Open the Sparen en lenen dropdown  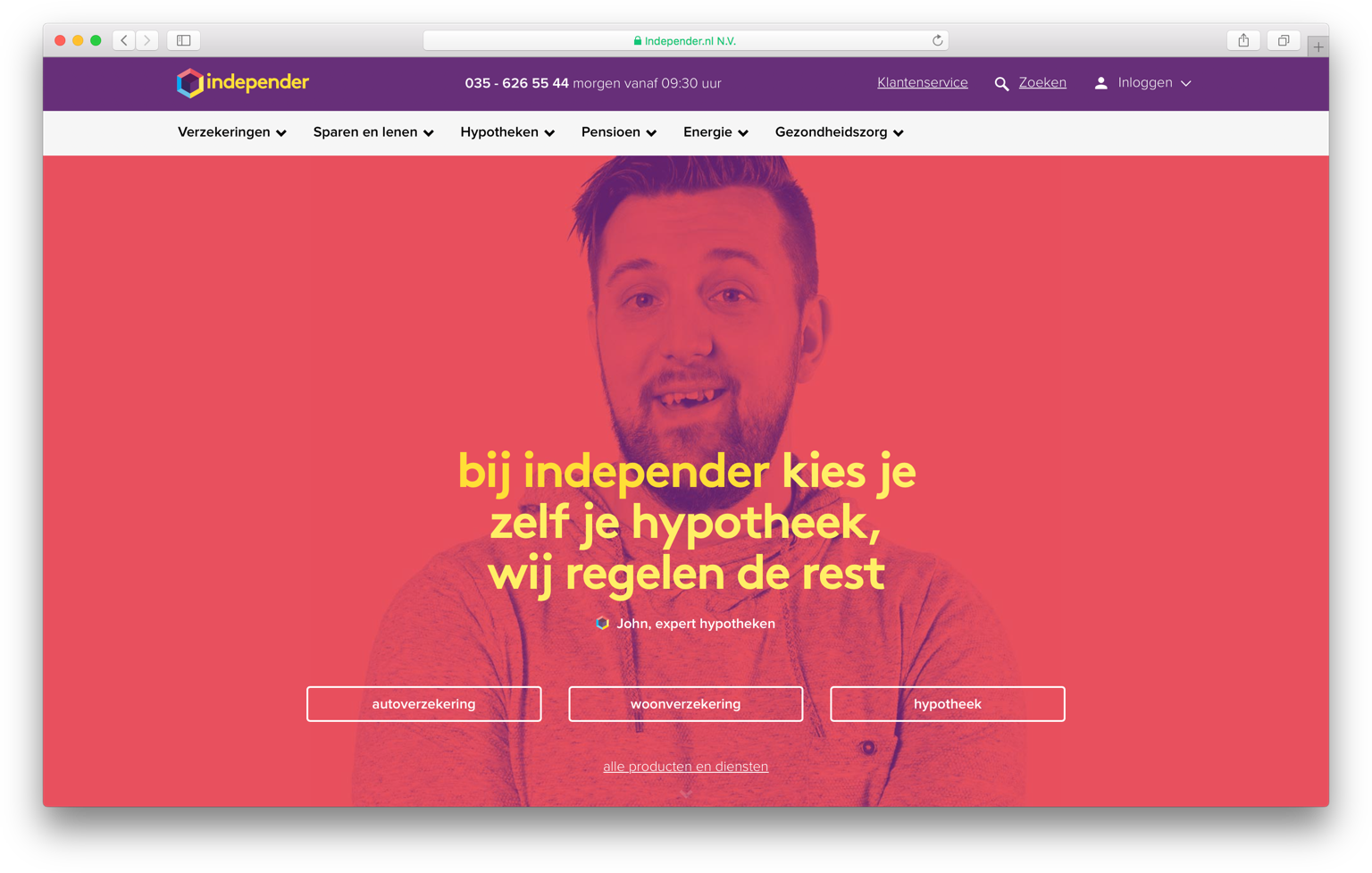click(x=373, y=132)
